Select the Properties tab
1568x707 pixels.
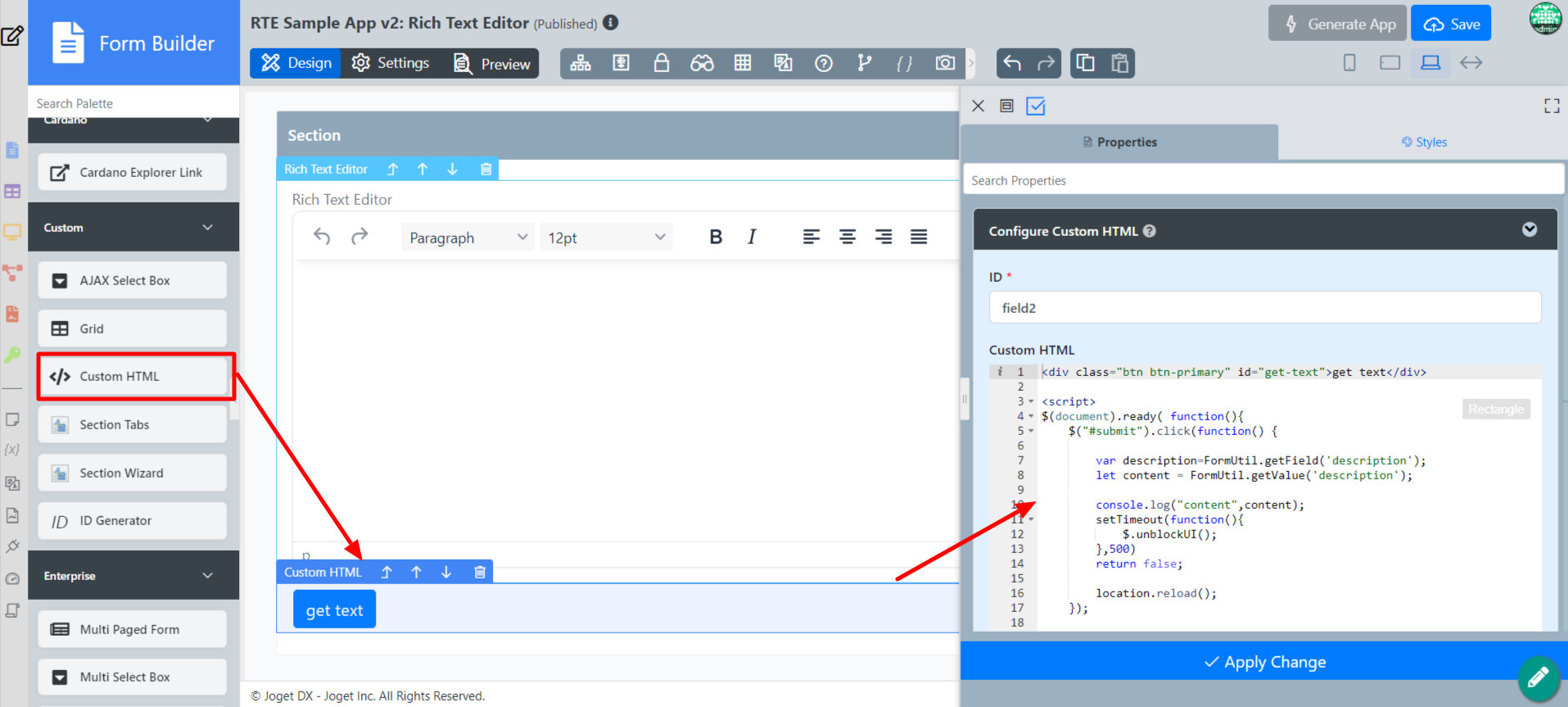coord(1119,142)
